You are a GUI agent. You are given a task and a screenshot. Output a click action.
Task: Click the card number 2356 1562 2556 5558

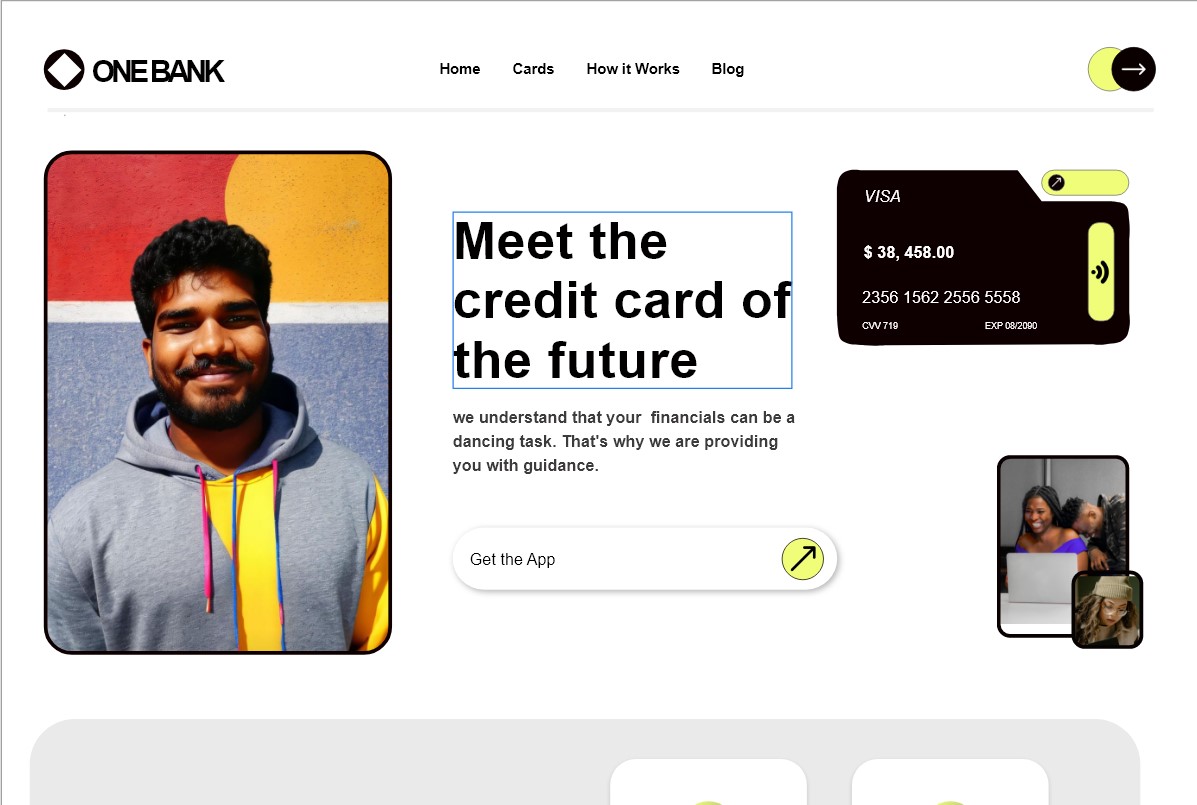click(x=940, y=297)
